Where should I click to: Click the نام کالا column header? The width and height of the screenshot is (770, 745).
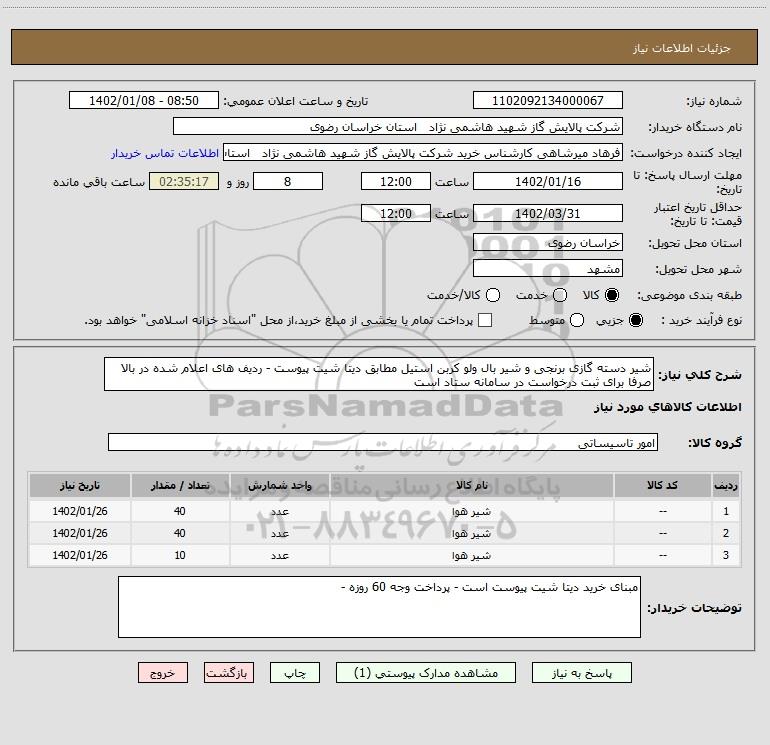[x=480, y=485]
